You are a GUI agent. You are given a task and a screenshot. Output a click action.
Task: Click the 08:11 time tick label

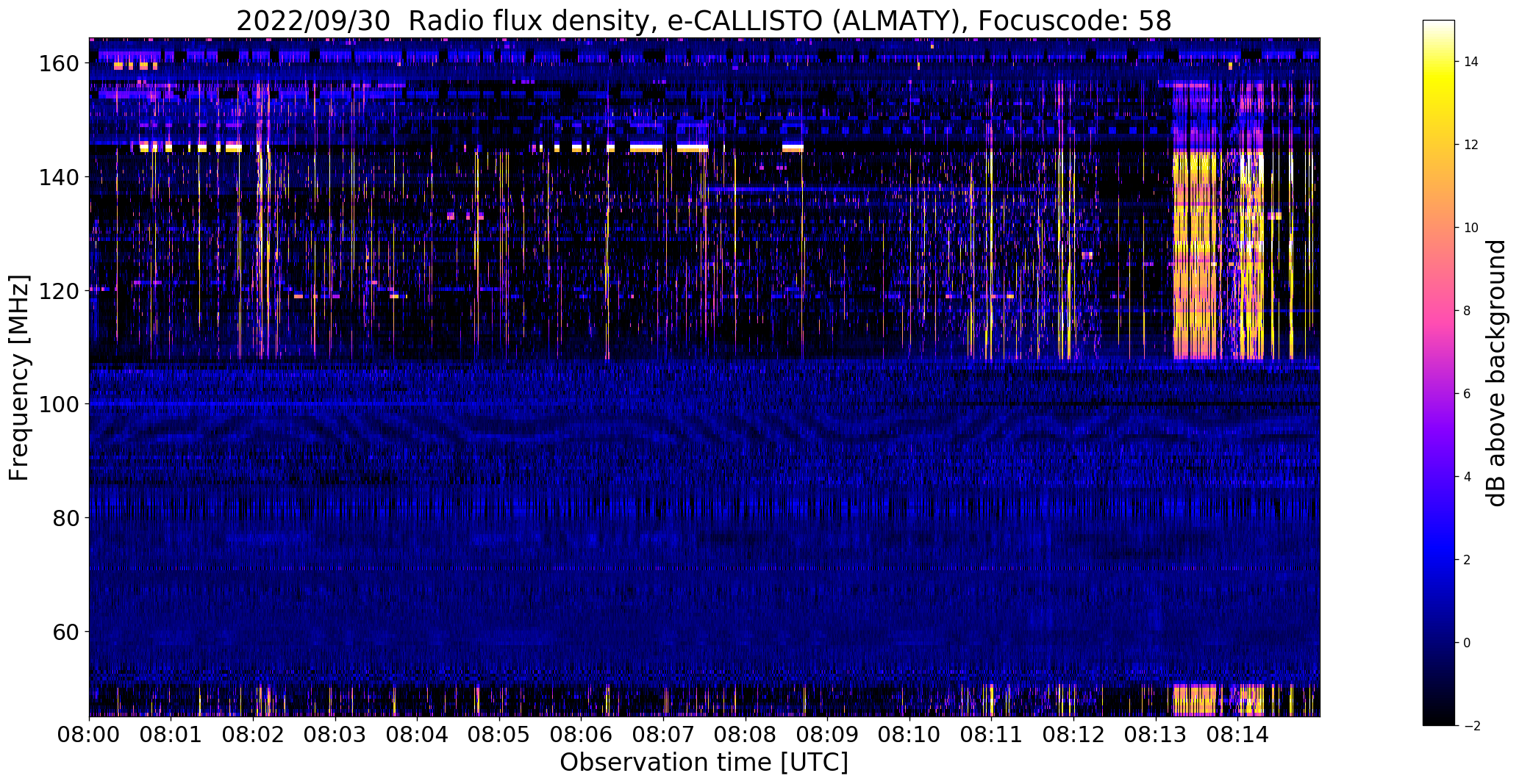coord(992,733)
